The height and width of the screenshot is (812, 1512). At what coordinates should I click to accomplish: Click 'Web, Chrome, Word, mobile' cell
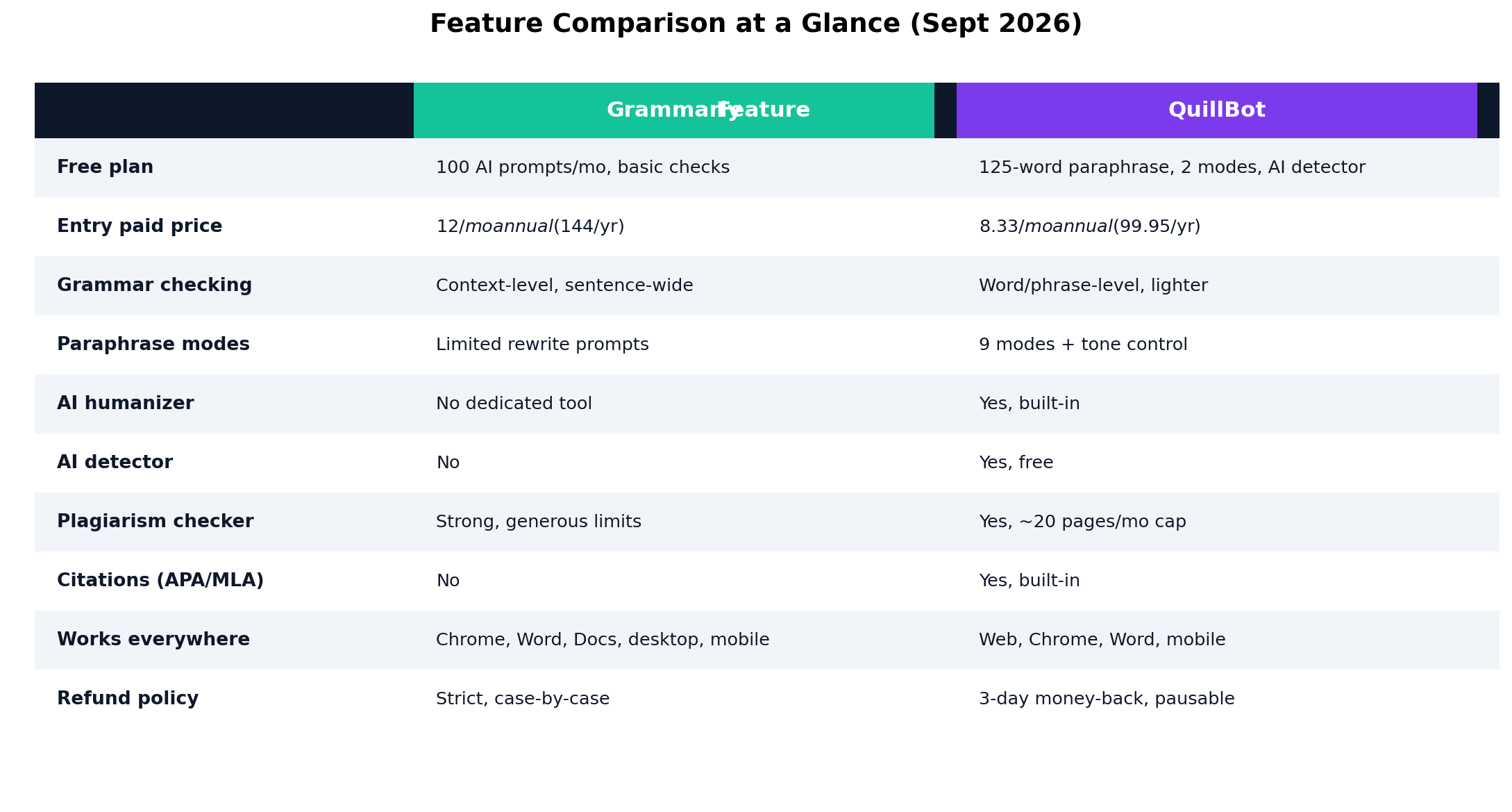tap(1102, 640)
